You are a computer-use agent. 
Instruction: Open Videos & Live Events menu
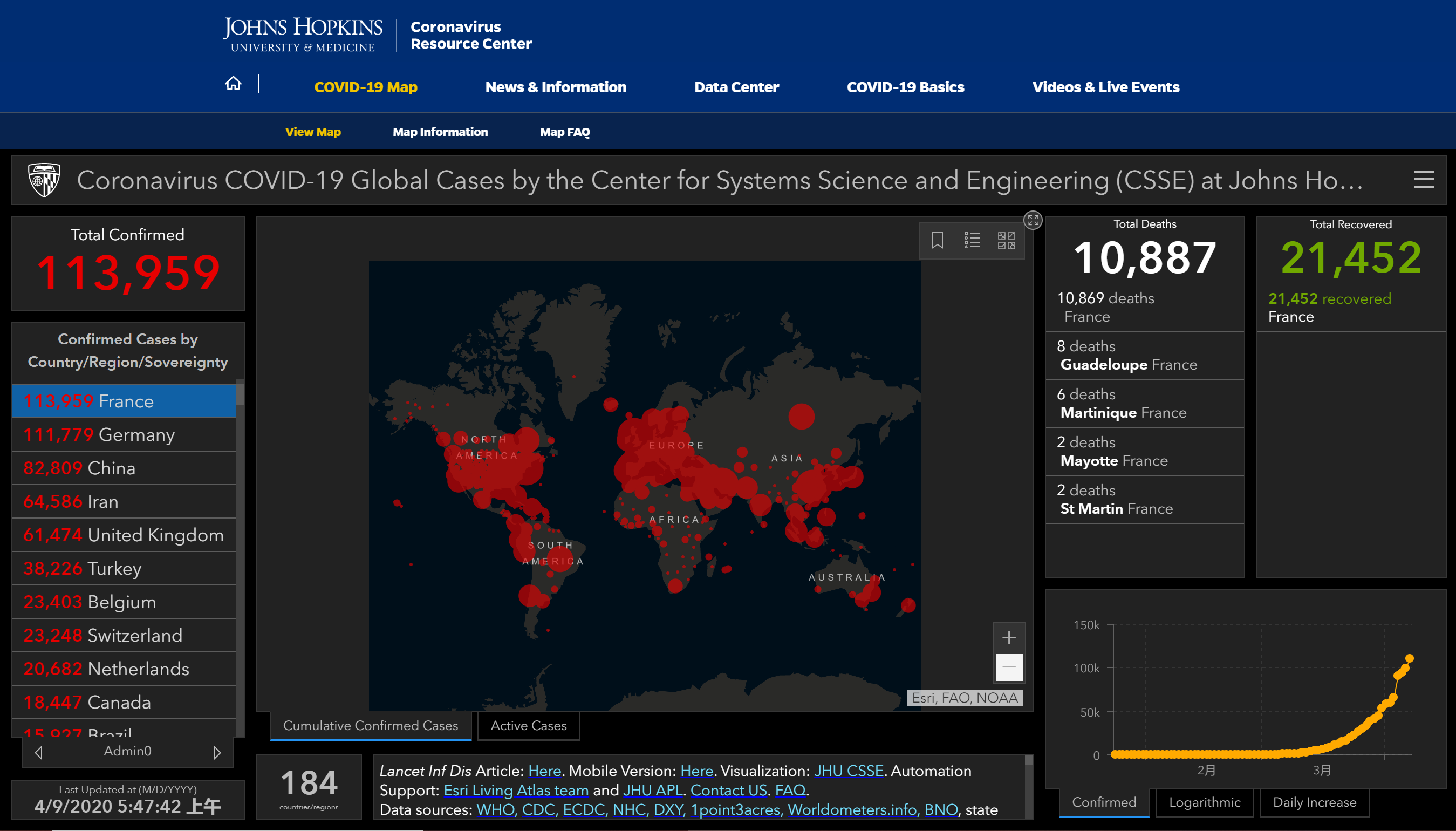click(x=1106, y=87)
